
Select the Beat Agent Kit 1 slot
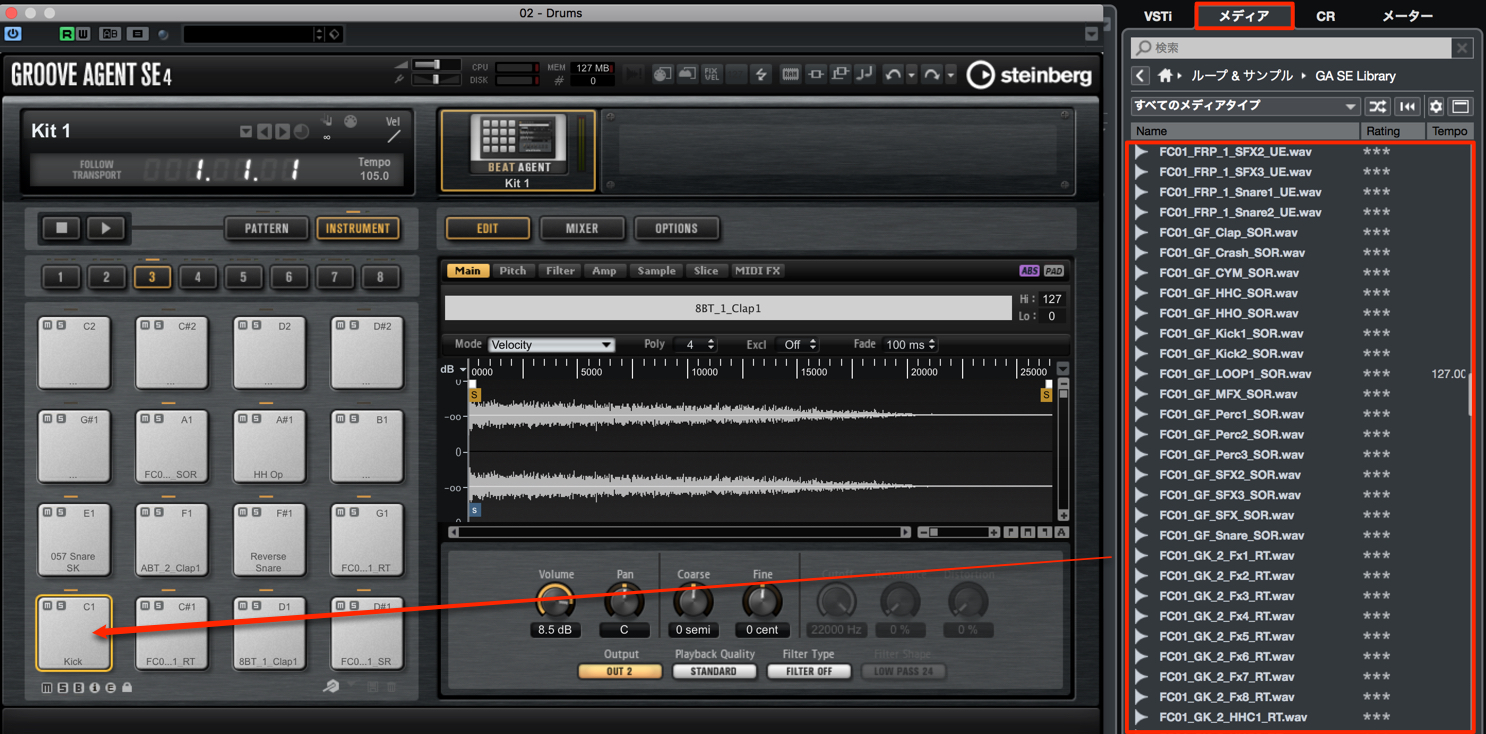point(517,150)
